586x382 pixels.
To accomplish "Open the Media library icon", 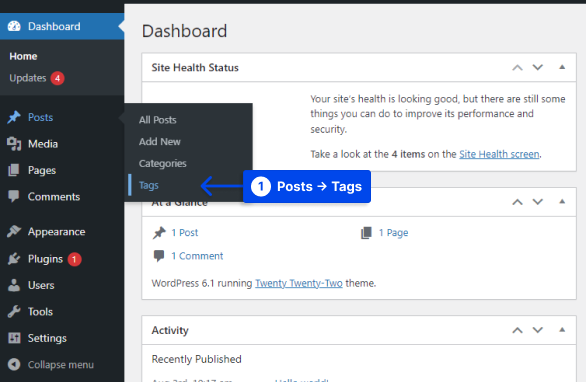I will click(14, 144).
